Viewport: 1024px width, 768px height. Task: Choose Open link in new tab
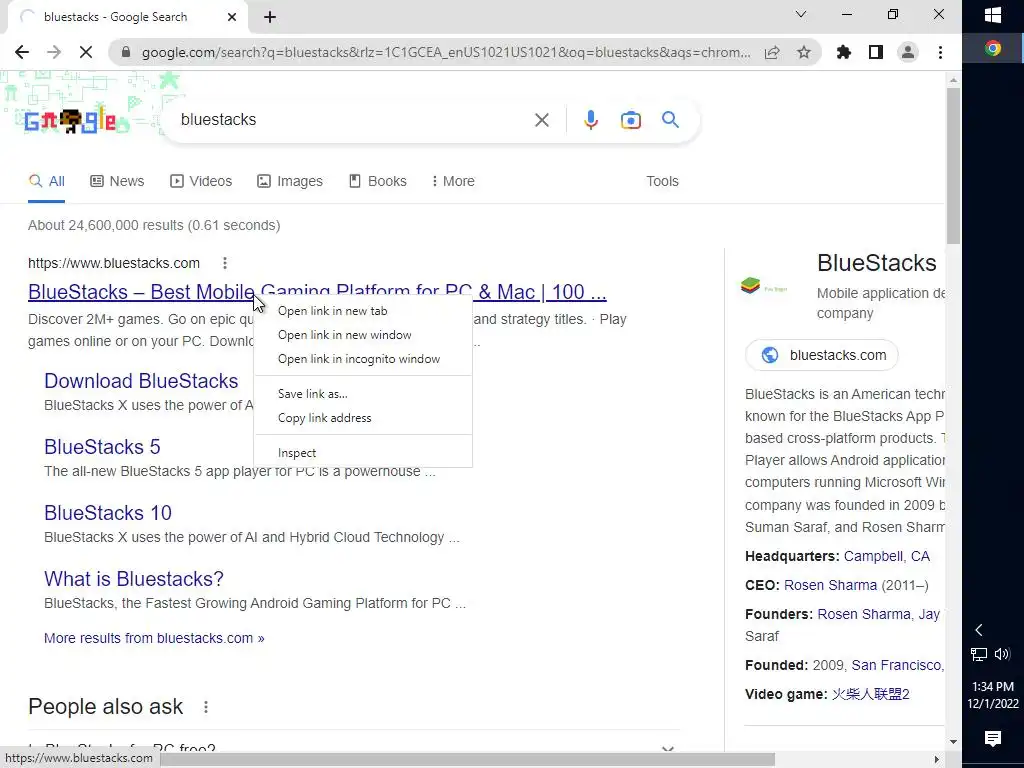[x=362, y=311]
